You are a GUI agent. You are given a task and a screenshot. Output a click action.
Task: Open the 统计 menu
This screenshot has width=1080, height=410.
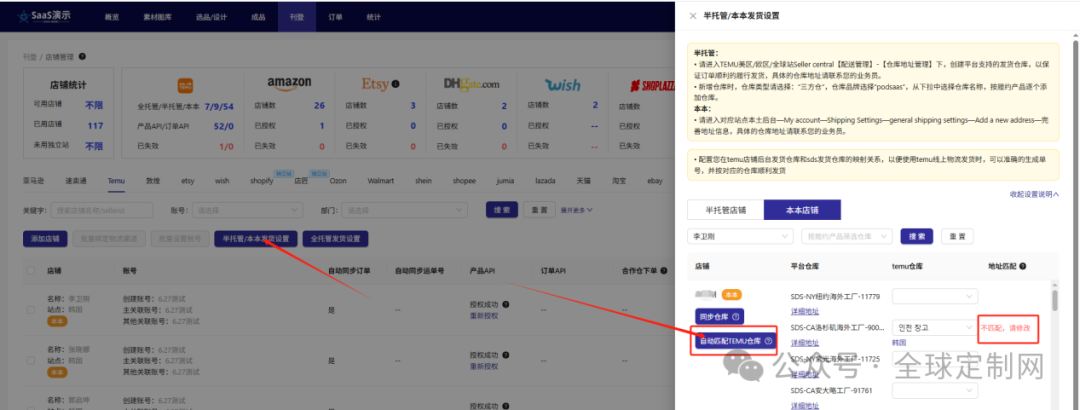point(374,16)
